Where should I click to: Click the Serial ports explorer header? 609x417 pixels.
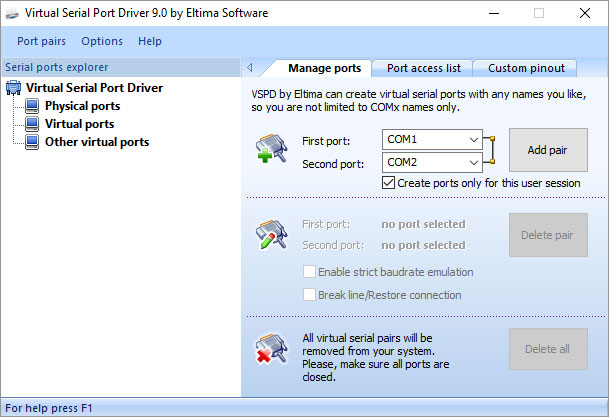point(121,67)
